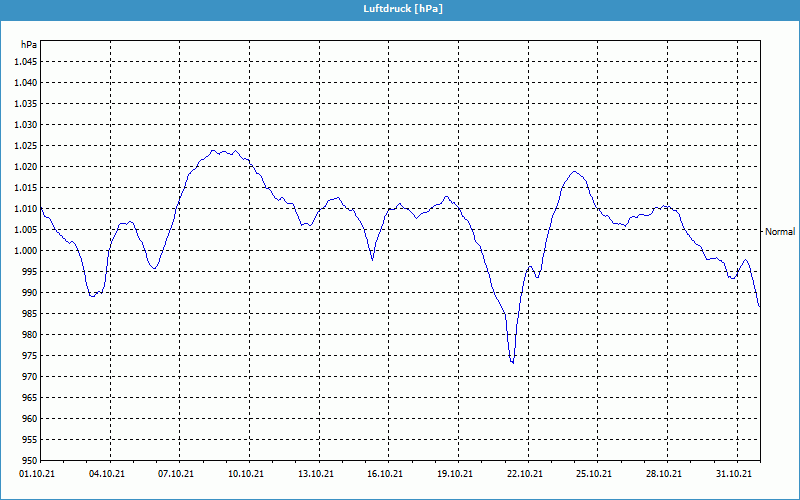Click the 28.10.21 date label

click(663, 474)
